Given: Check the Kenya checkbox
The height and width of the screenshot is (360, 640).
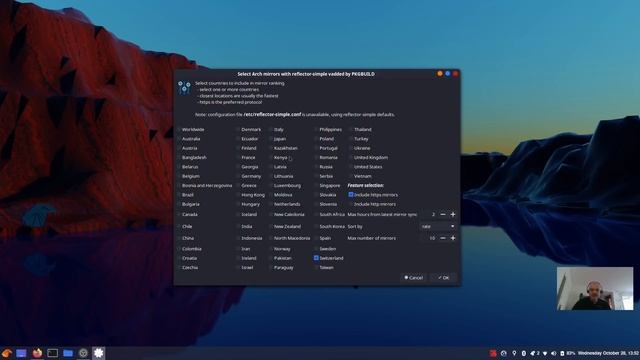Looking at the screenshot, I should [271, 158].
